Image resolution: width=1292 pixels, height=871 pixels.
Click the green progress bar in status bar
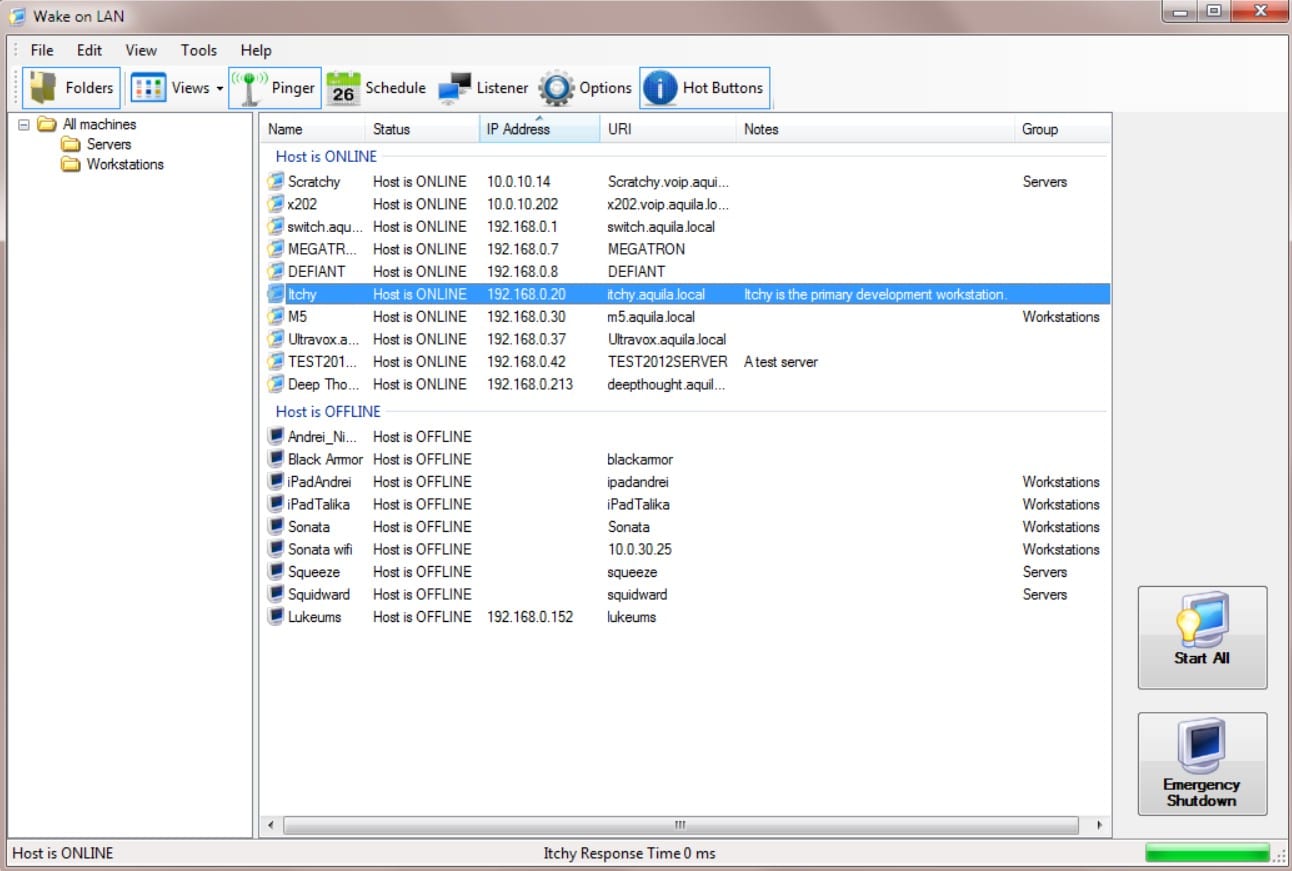click(1207, 853)
